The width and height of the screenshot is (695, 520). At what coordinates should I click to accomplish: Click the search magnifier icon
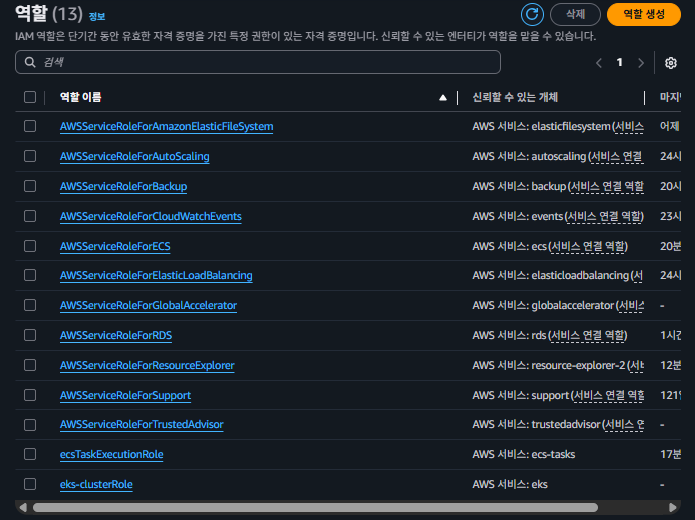30,62
